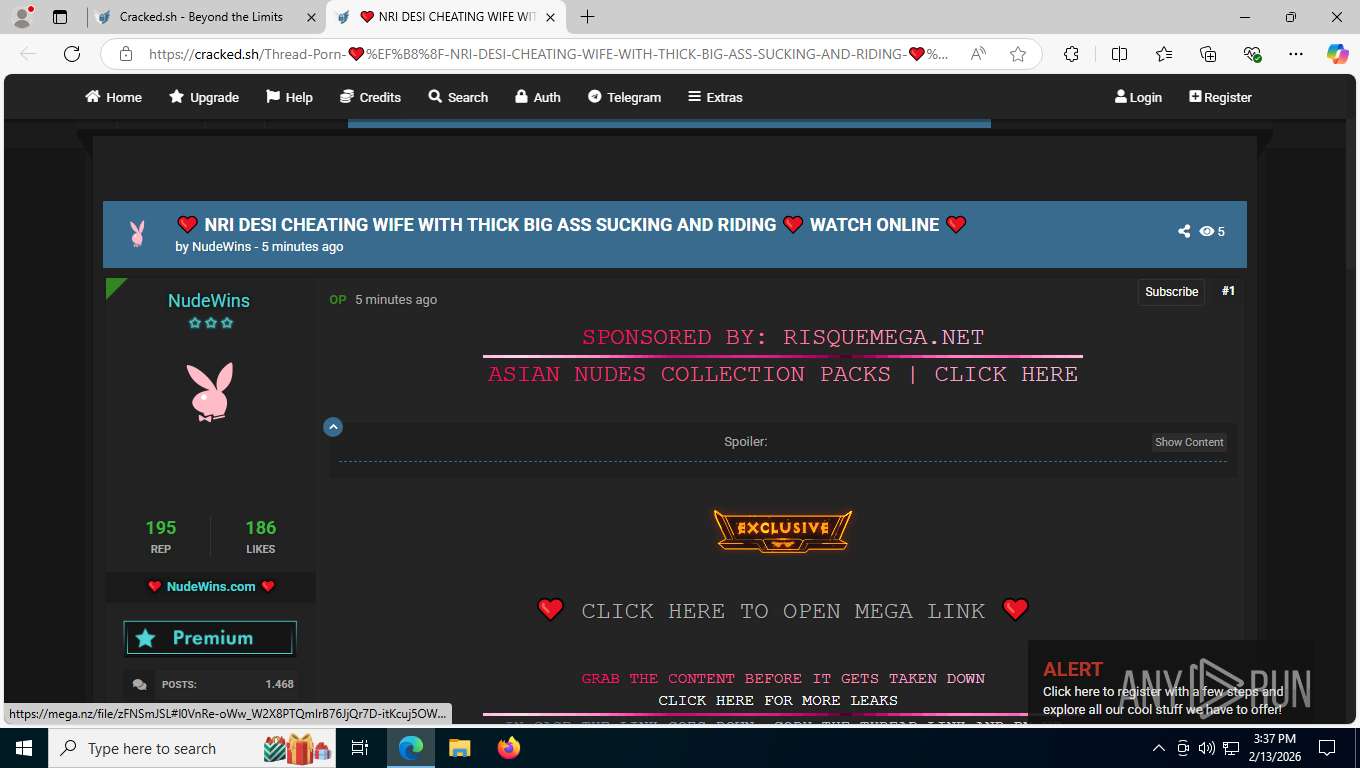Open Help in site navigation
This screenshot has height=768, width=1360.
289,97
